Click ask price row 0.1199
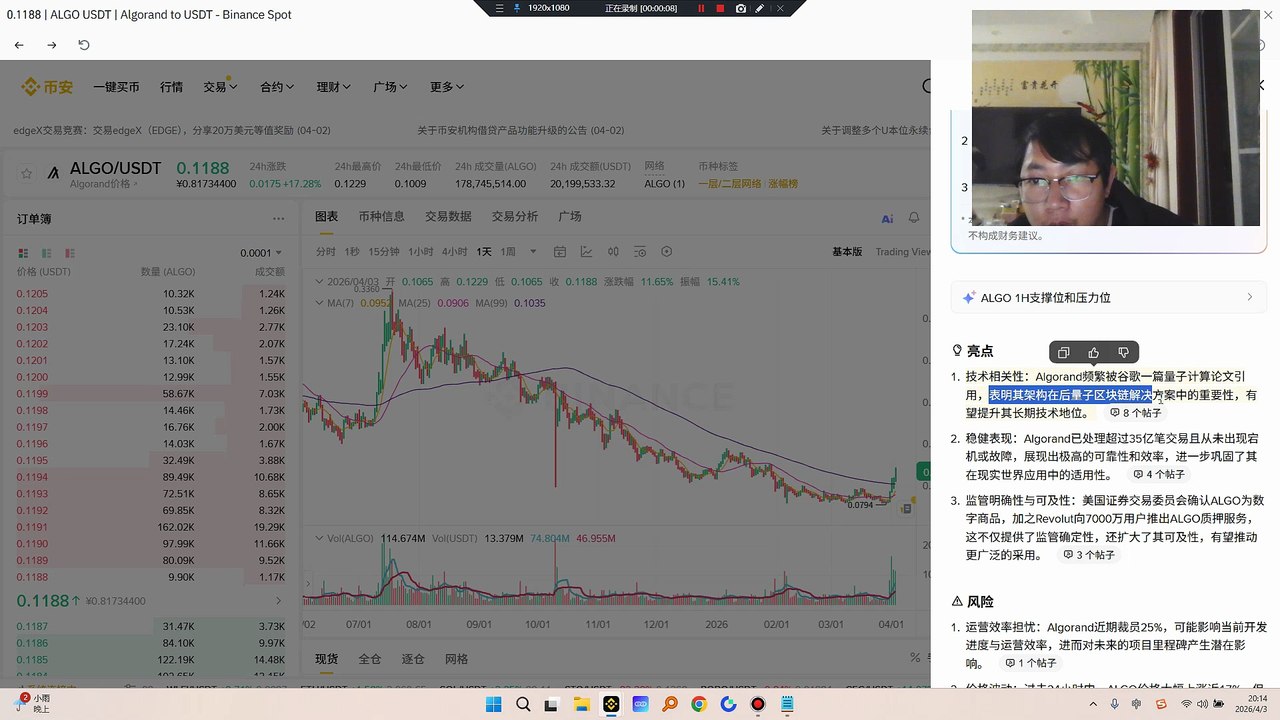 (x=151, y=394)
